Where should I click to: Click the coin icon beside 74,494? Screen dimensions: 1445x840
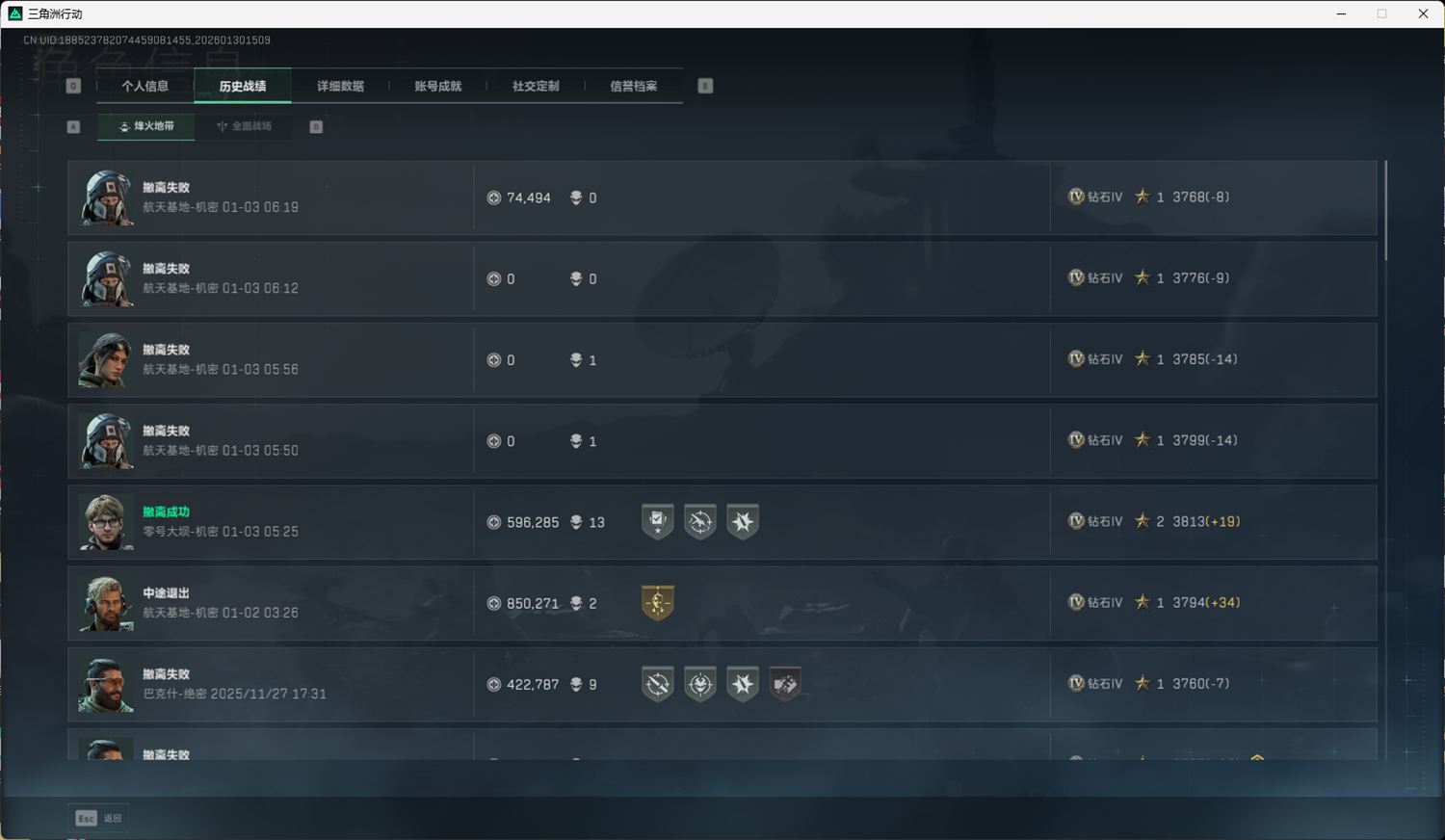(x=494, y=197)
